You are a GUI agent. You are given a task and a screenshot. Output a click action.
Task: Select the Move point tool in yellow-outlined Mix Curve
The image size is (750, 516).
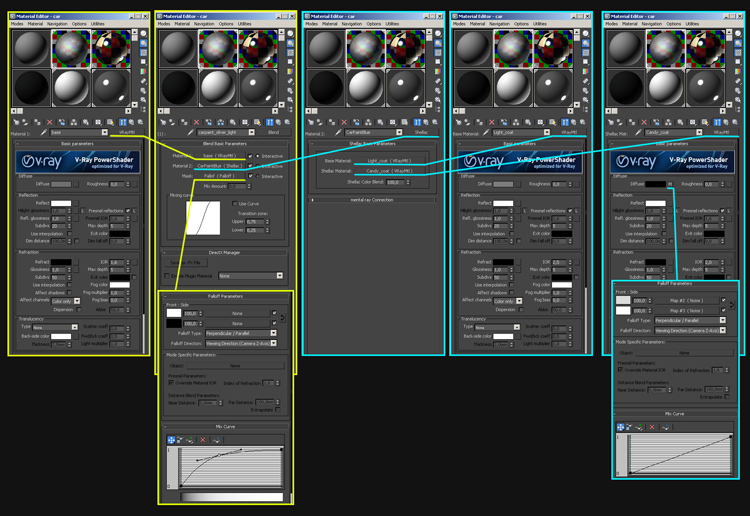[171, 441]
